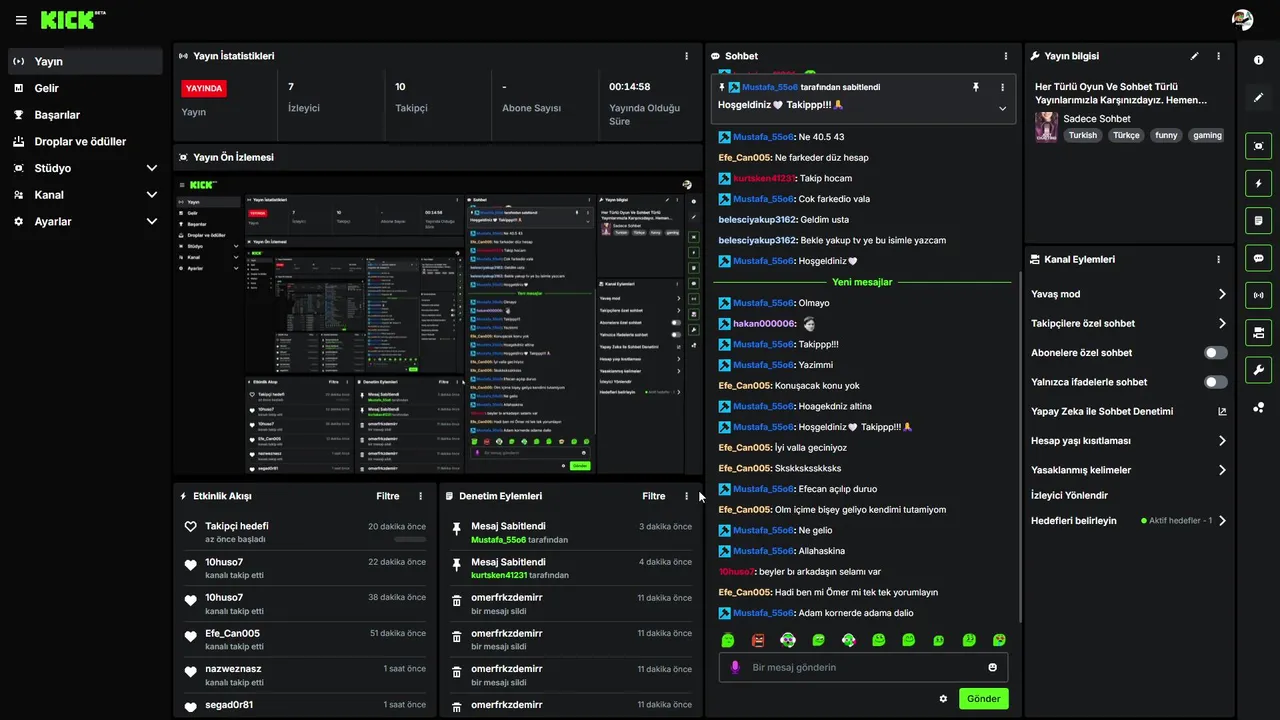Toggle the channel actions icon in right toolbar

1258,332
